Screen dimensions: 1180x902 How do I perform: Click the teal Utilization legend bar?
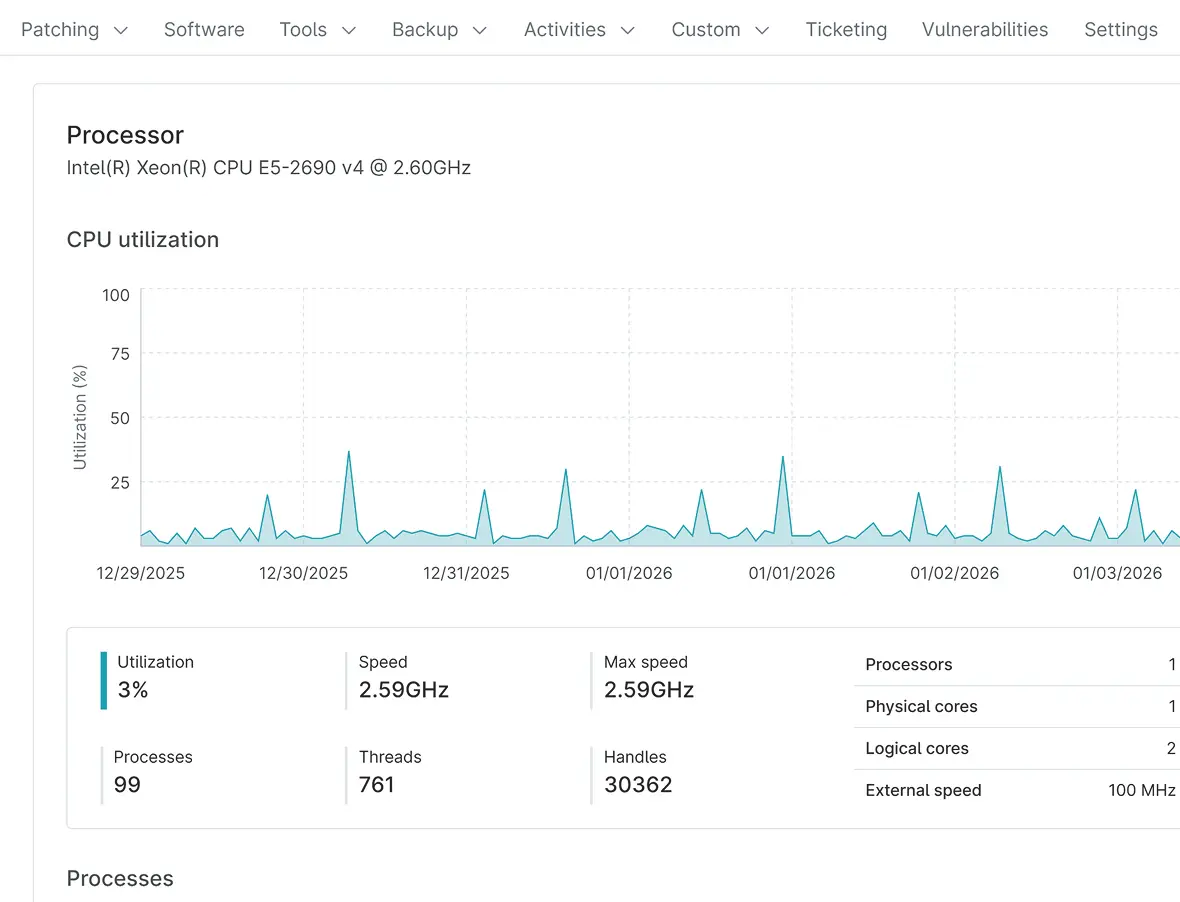pos(104,680)
